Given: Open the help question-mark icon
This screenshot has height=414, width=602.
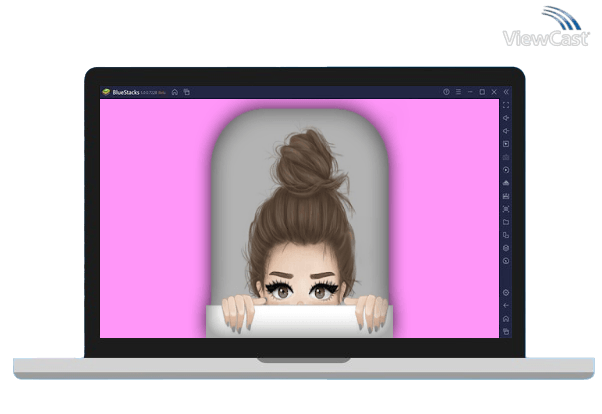Looking at the screenshot, I should tap(446, 92).
